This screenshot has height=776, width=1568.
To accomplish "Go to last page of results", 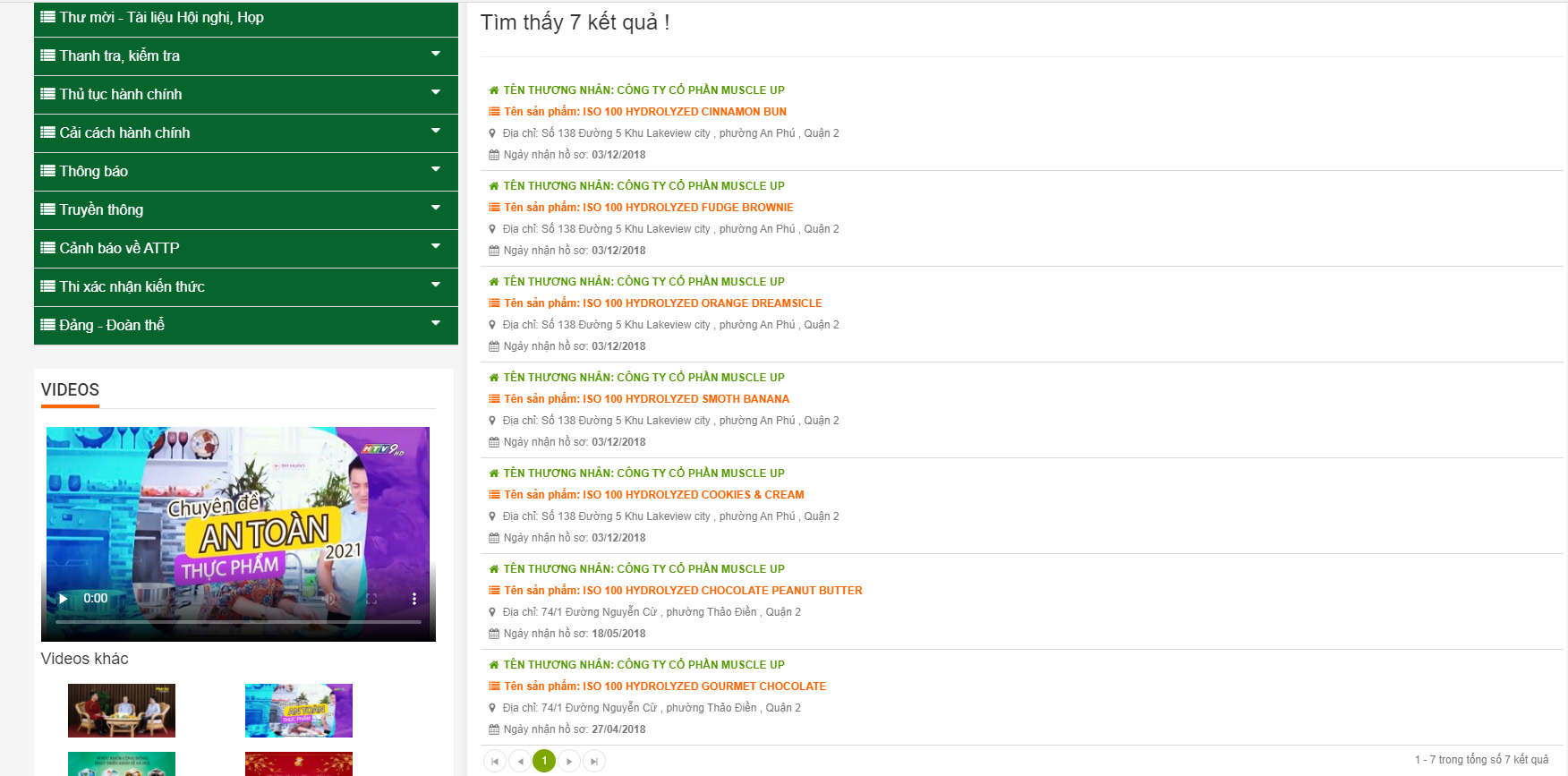I will 594,761.
